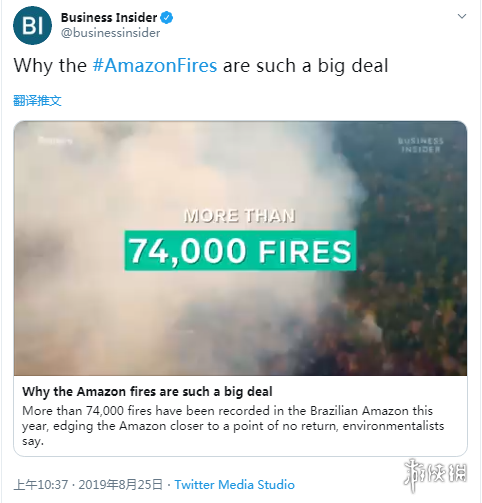Click the card description about 74,000 fires
The image size is (482, 503).
click(233, 426)
